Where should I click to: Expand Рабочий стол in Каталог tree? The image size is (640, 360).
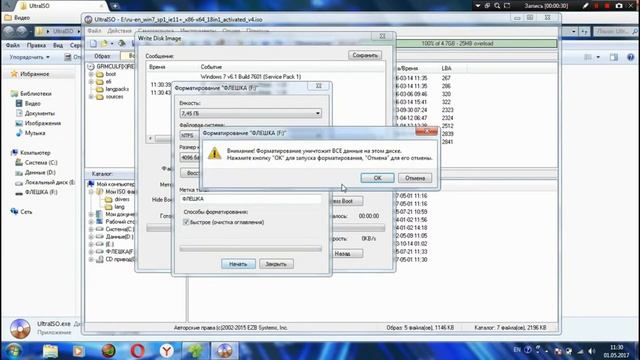pyautogui.click(x=91, y=222)
